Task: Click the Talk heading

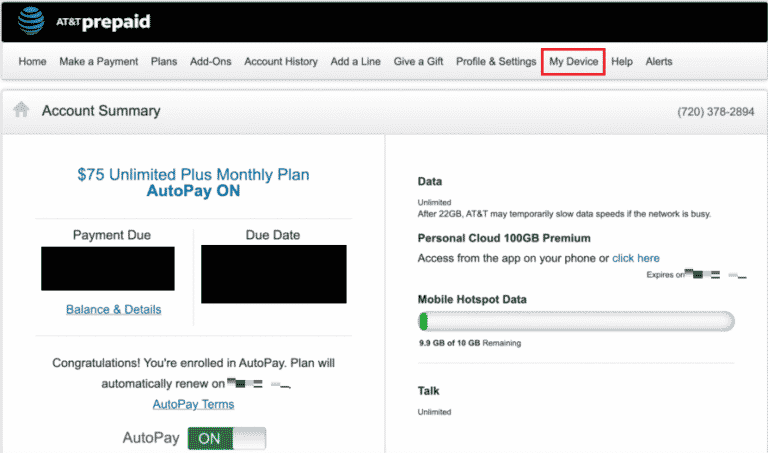Action: pos(429,391)
